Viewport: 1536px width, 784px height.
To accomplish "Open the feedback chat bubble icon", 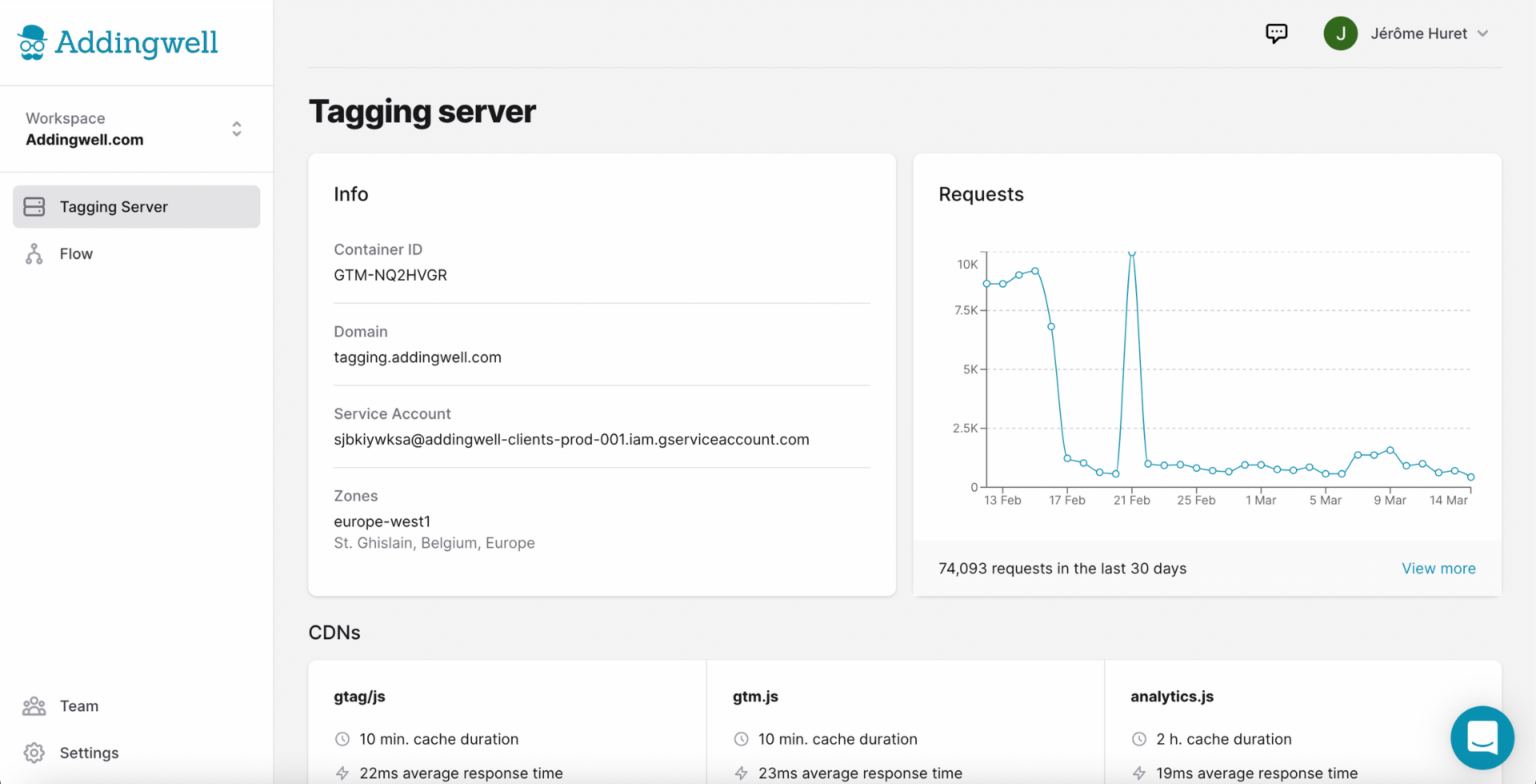I will [1277, 33].
